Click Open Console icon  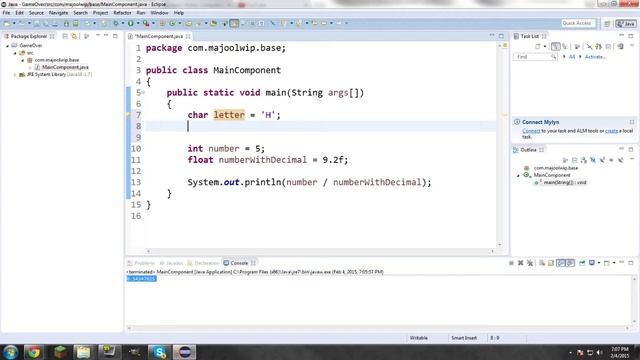pyautogui.click(x=607, y=263)
